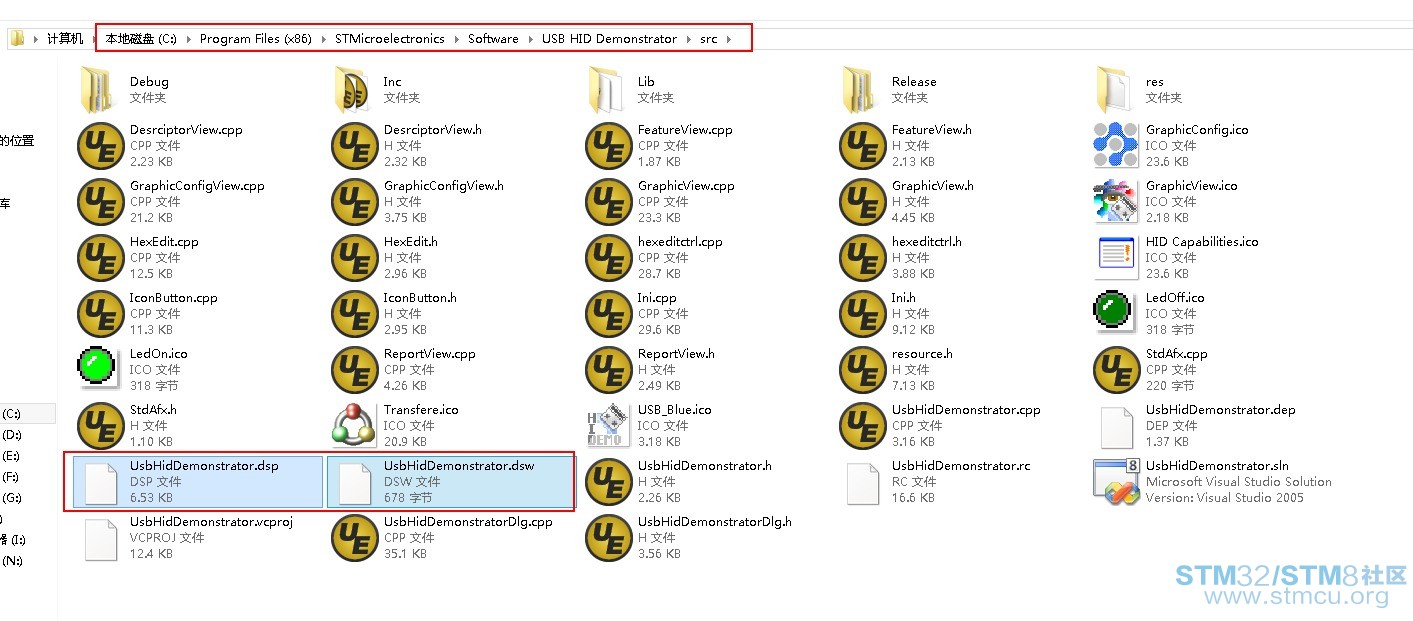The width and height of the screenshot is (1413, 621).
Task: Select the hexeditctrl.cpp file icon
Action: 608,258
